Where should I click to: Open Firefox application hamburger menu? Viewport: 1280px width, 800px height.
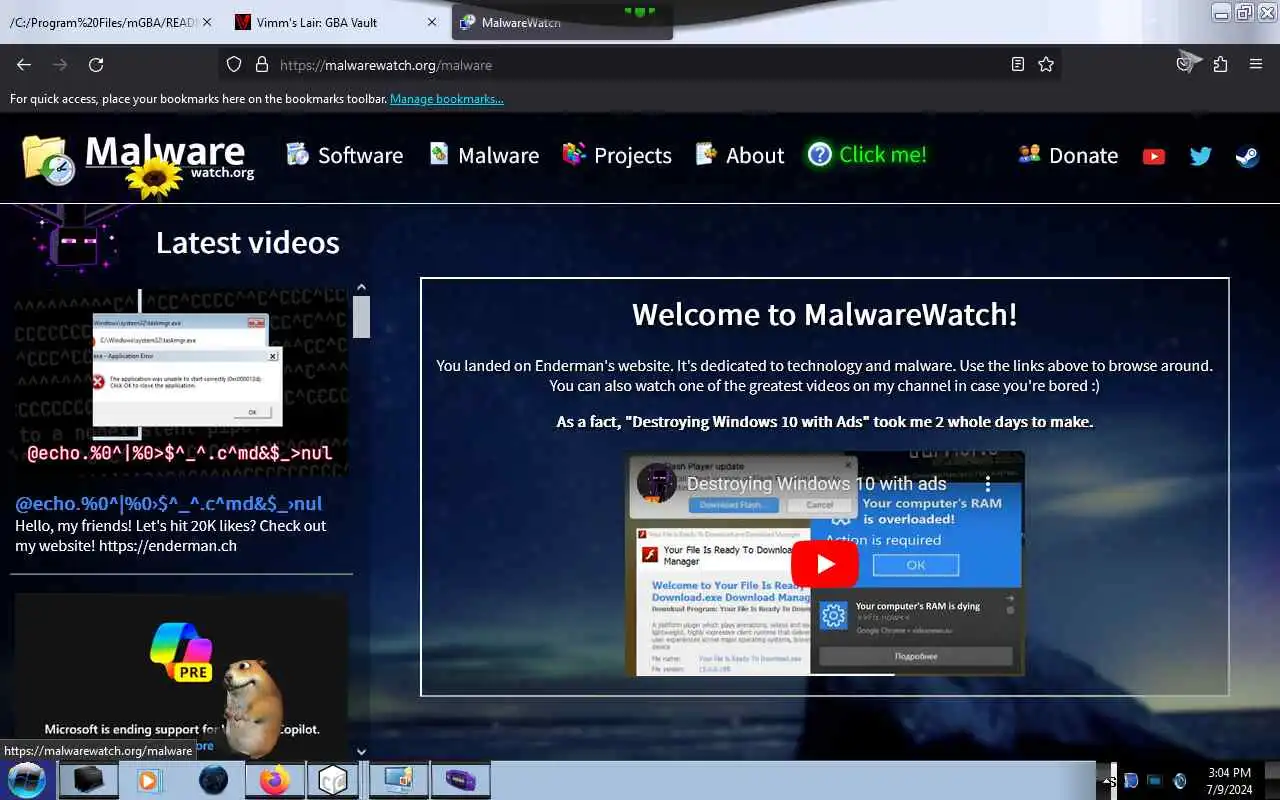[x=1256, y=64]
